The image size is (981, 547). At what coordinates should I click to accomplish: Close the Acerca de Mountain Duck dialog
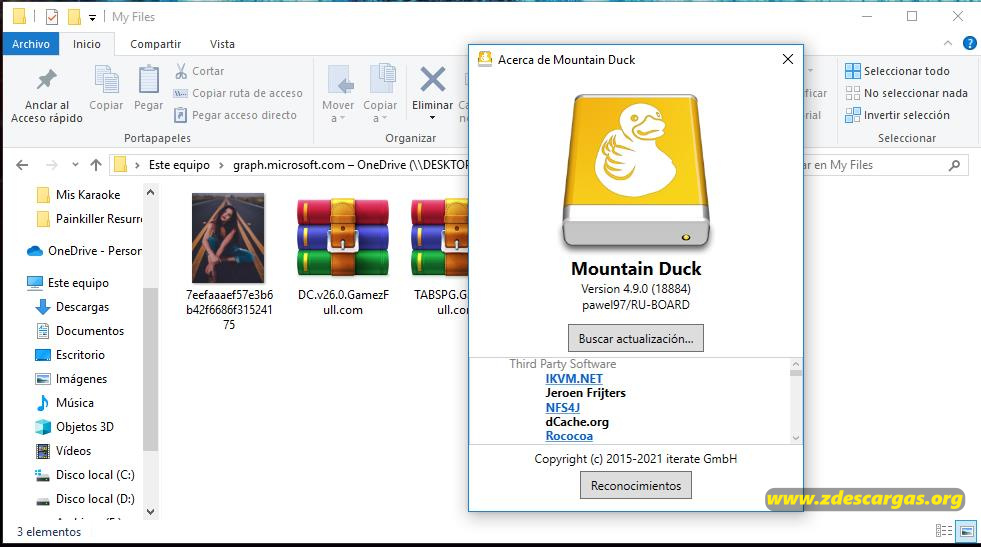[x=788, y=59]
